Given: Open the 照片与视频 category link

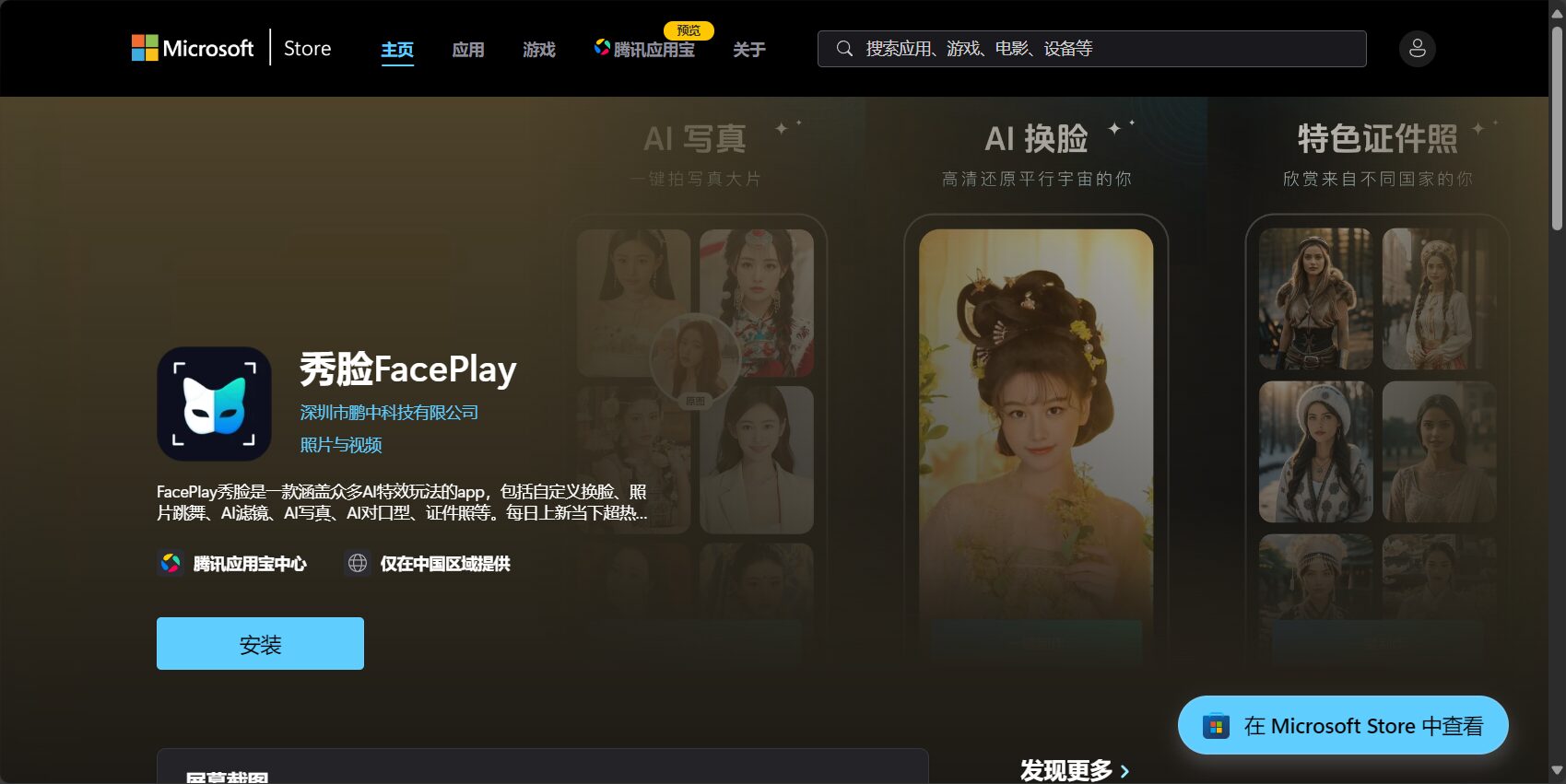Looking at the screenshot, I should [x=341, y=445].
